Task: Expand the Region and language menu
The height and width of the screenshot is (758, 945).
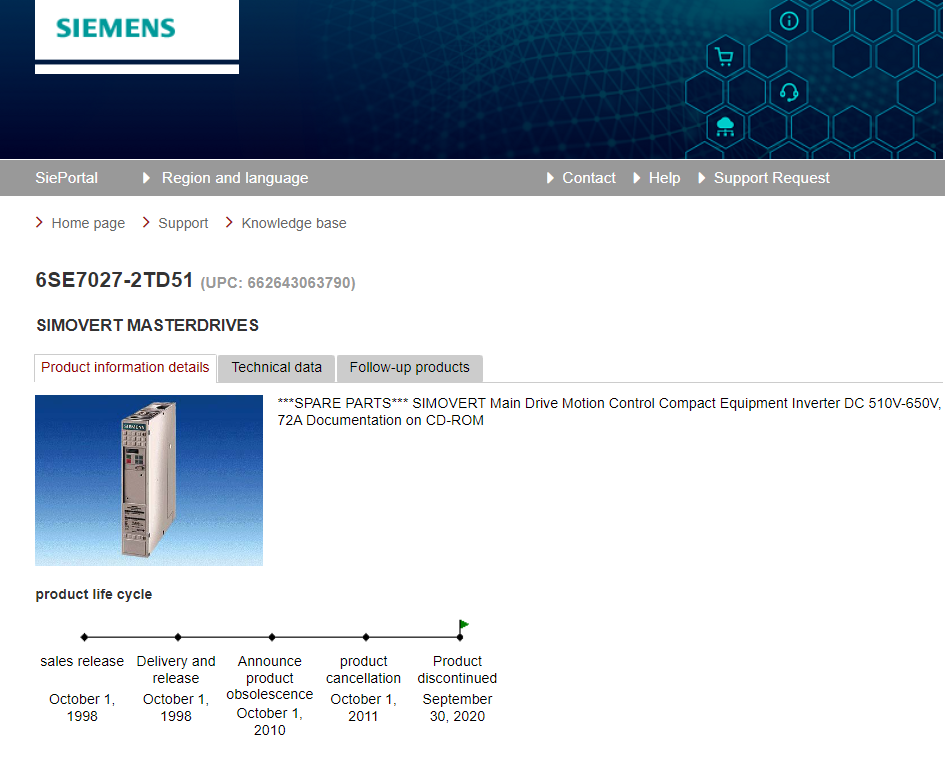Action: [x=234, y=178]
